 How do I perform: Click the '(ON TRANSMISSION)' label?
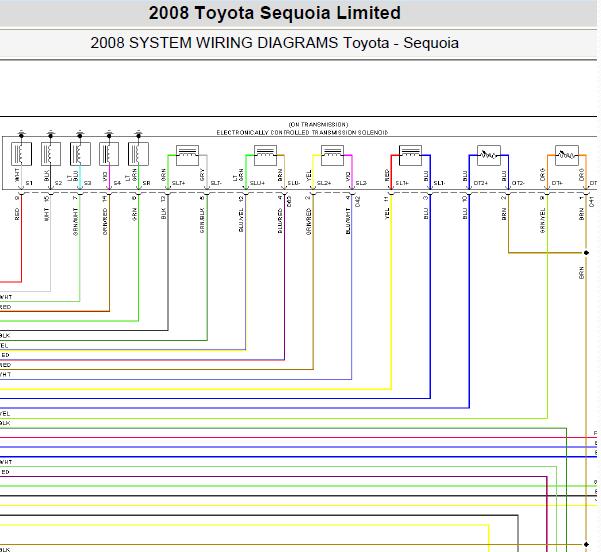point(319,125)
